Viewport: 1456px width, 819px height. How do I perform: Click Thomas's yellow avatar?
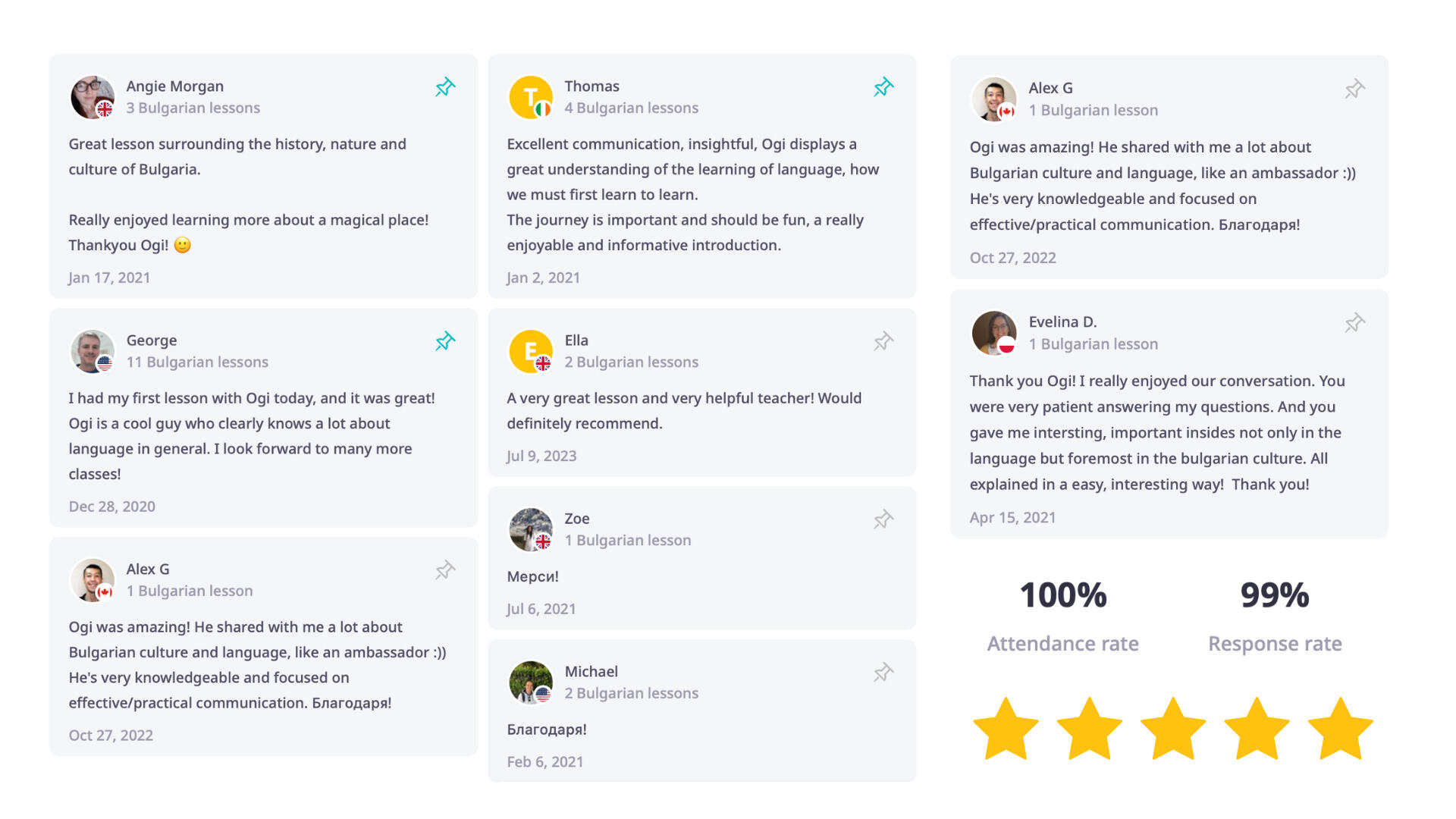[531, 97]
